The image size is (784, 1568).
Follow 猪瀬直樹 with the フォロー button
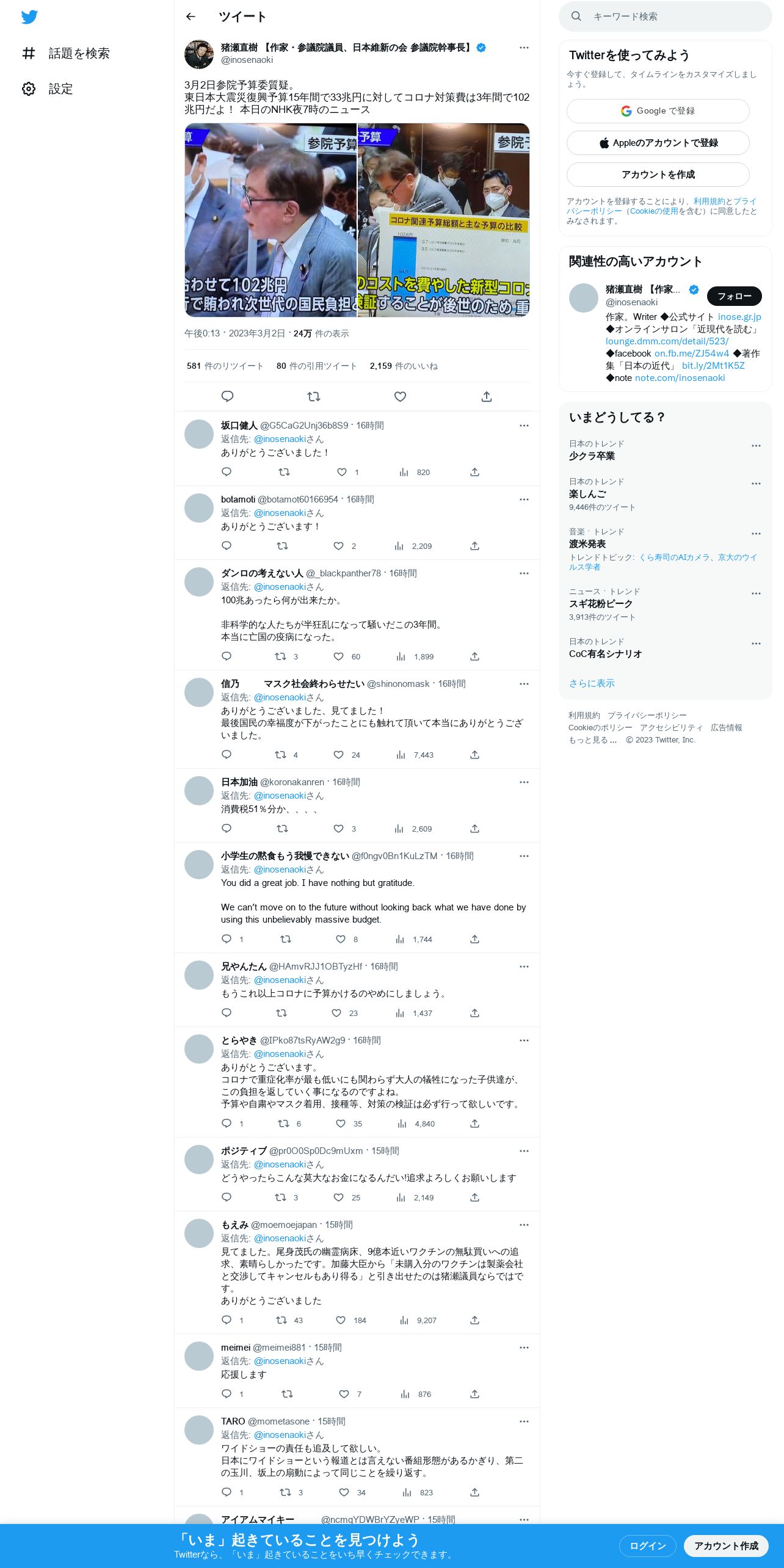[734, 296]
